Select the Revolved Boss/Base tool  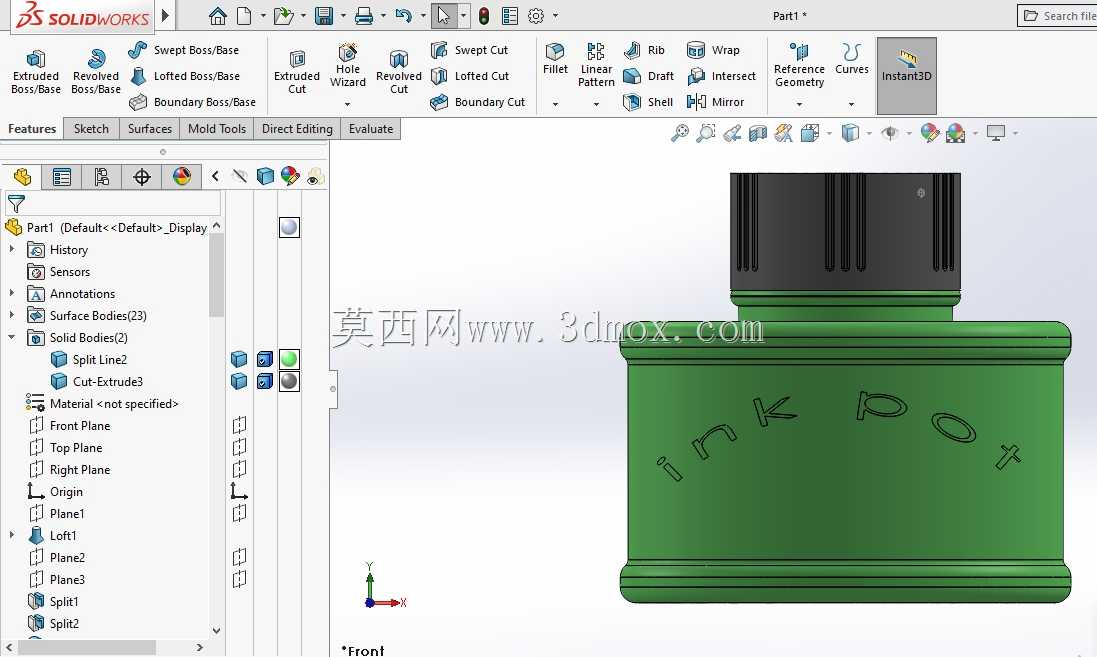pyautogui.click(x=96, y=71)
